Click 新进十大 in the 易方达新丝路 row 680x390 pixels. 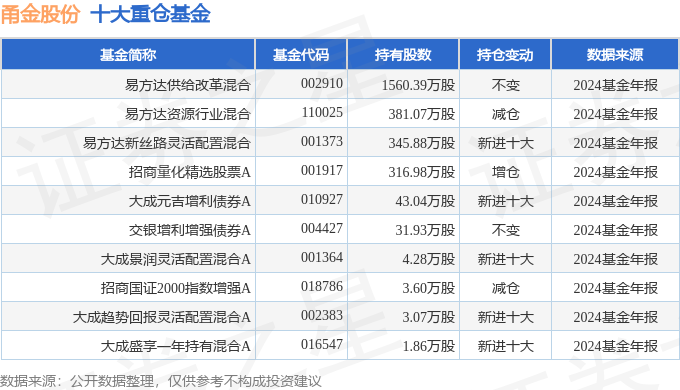click(505, 143)
